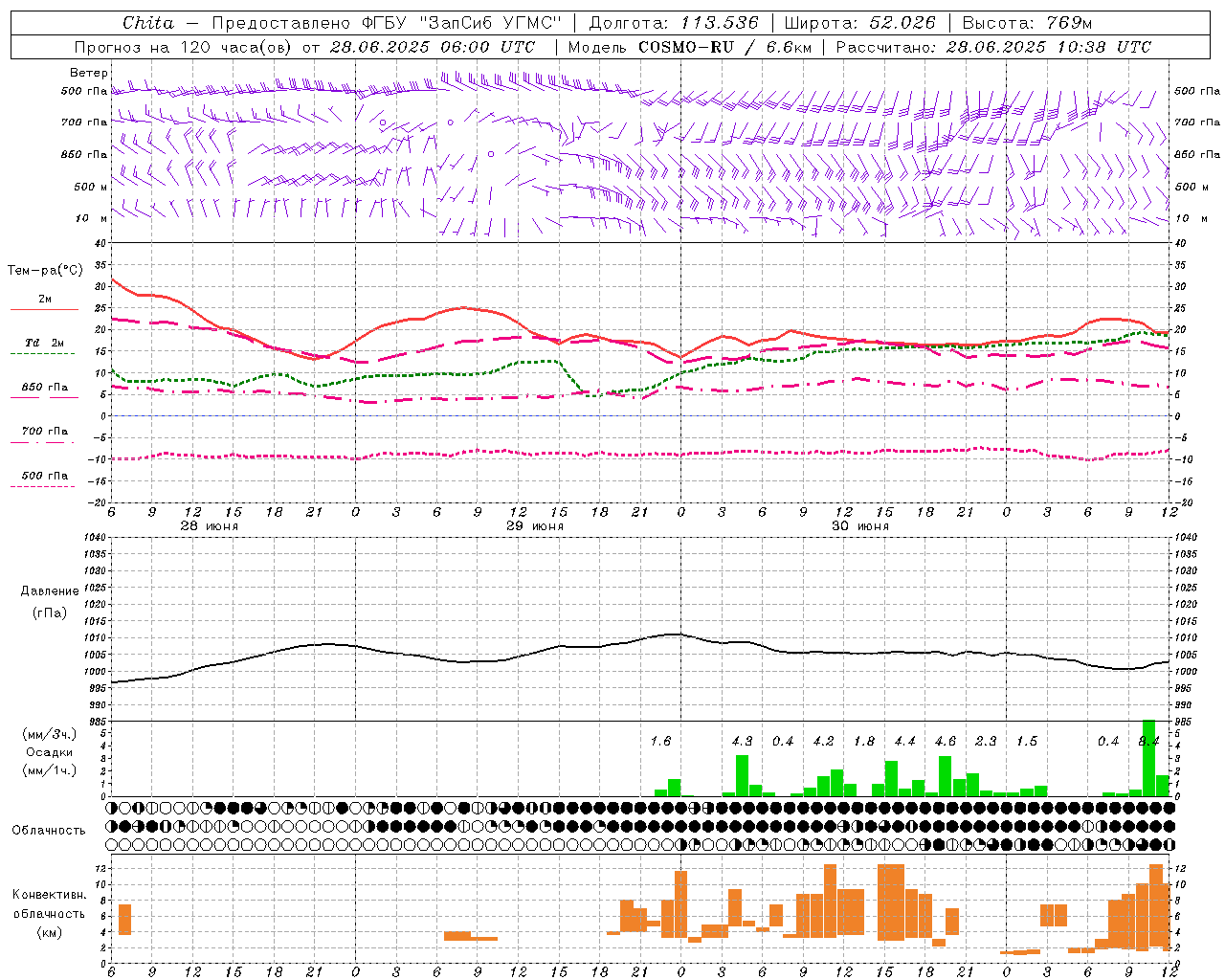Click the 700 гПа dash-dot legend entry
The height and width of the screenshot is (980, 1225).
44,432
